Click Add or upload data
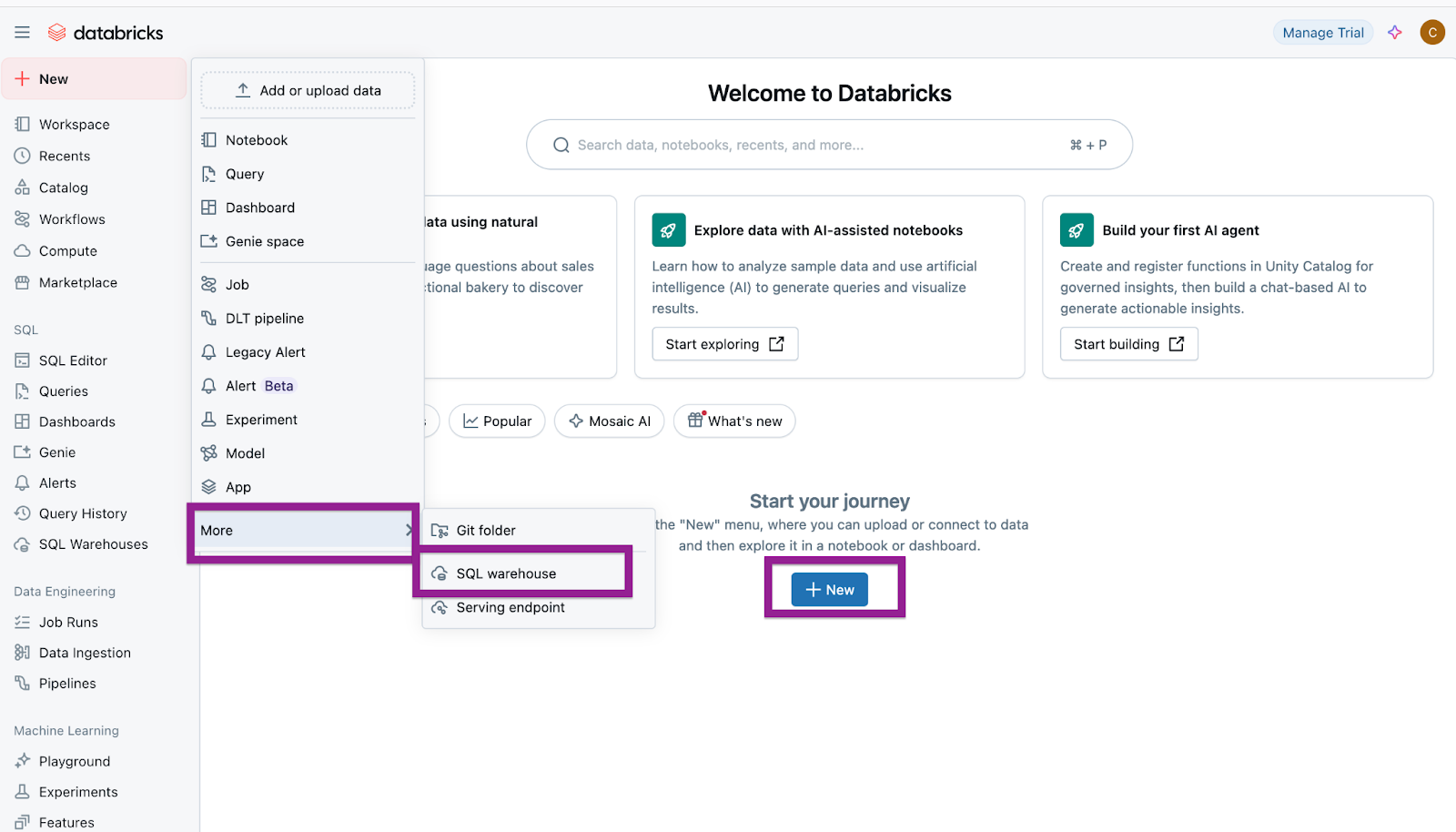Screen dimensions: 1456x832 click(x=308, y=91)
